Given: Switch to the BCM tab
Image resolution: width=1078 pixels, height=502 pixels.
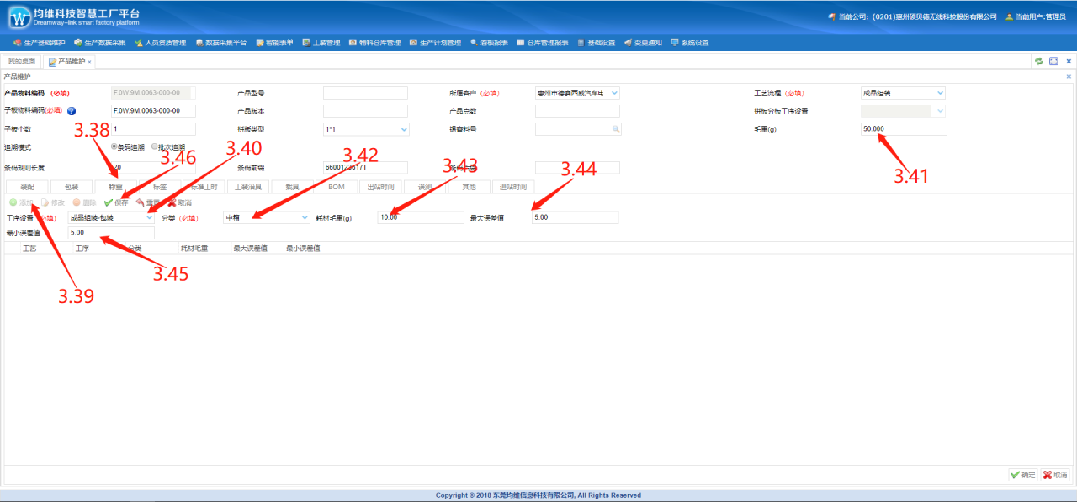Looking at the screenshot, I should click(336, 186).
